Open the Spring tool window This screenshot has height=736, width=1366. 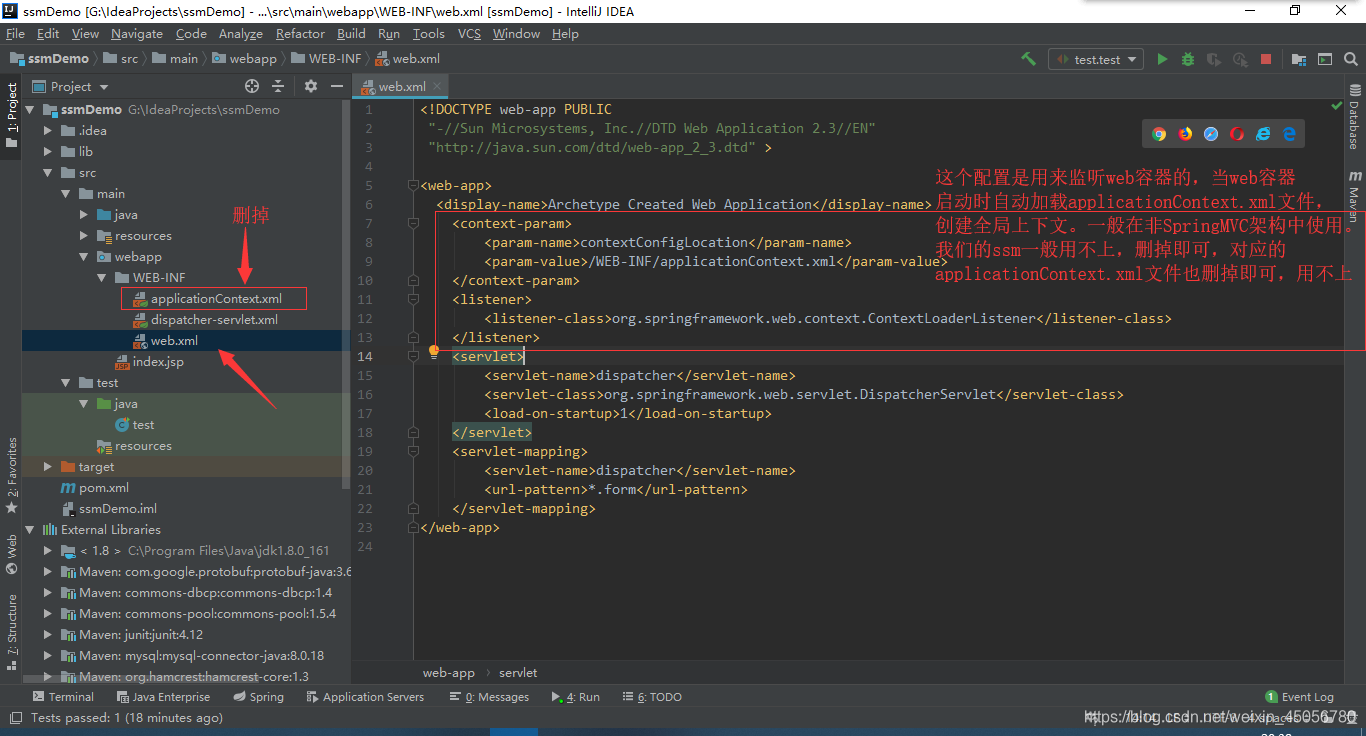click(x=258, y=697)
